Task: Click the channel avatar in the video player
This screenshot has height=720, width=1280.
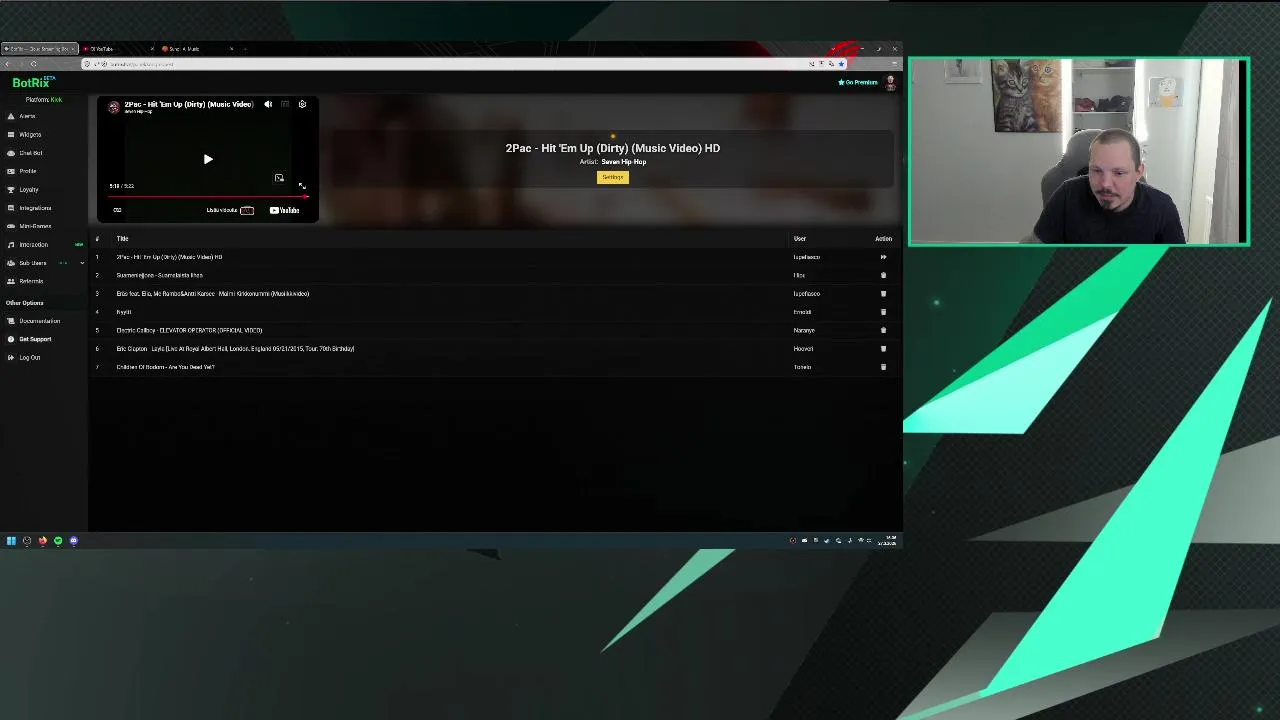Action: pyautogui.click(x=114, y=107)
